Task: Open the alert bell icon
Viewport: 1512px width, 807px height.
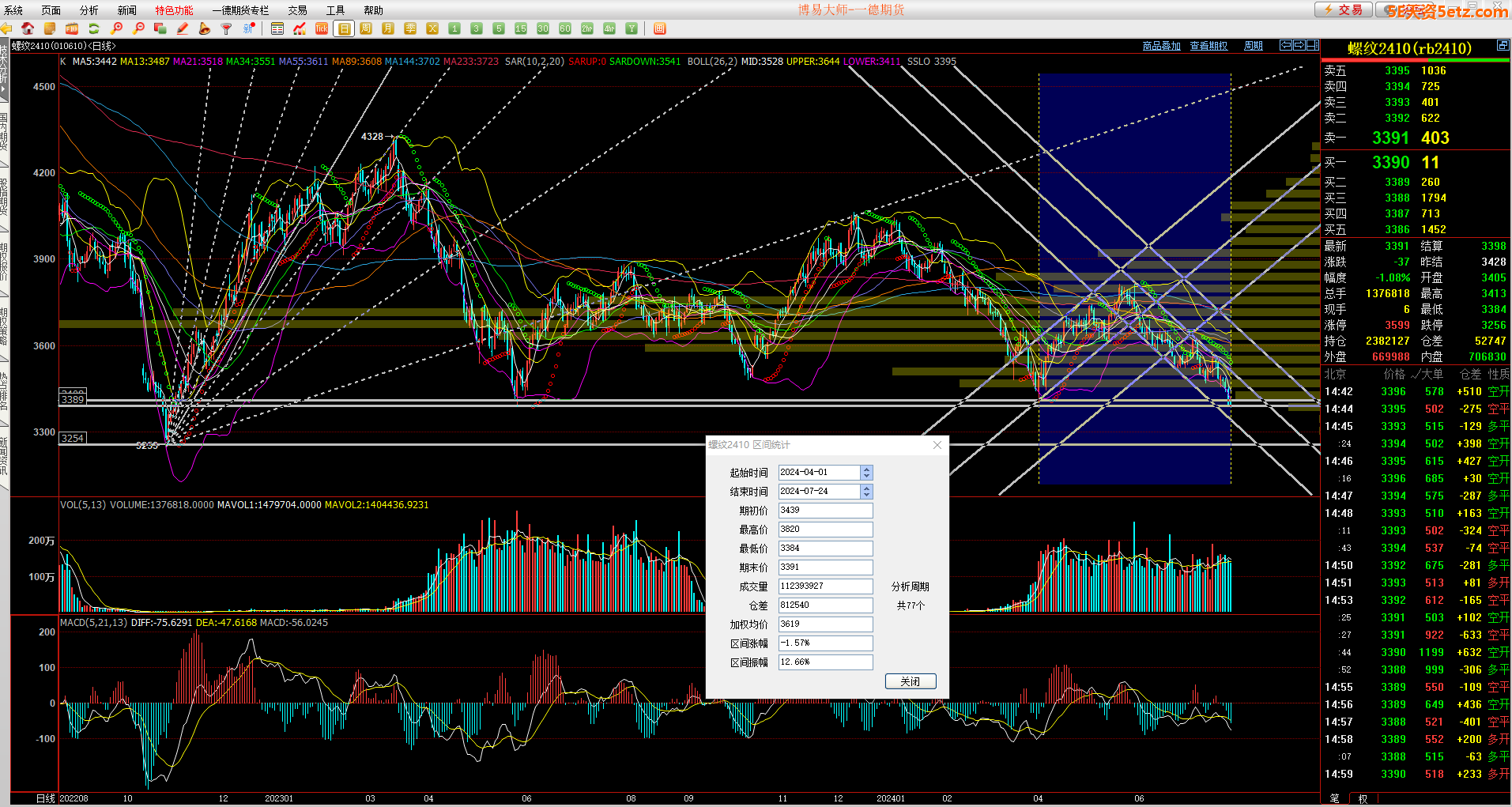Action: (205, 28)
